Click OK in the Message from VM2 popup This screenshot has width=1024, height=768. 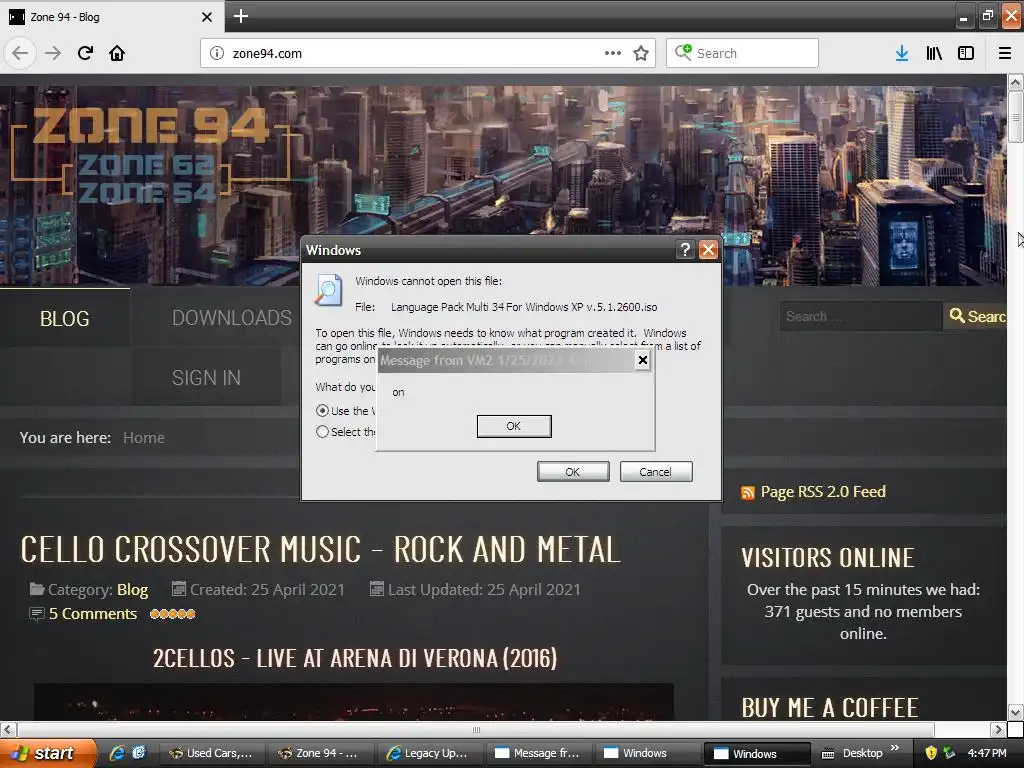pyautogui.click(x=514, y=426)
